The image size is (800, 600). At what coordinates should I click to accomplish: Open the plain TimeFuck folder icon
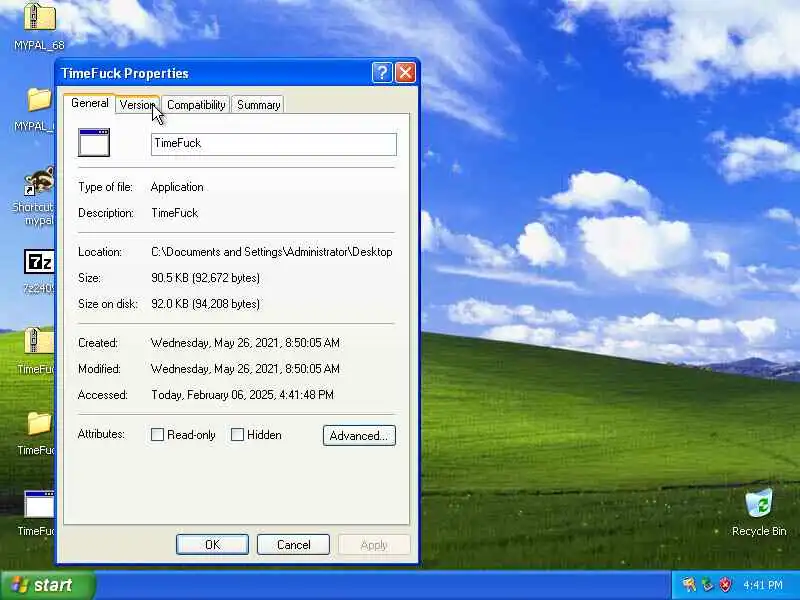(x=39, y=423)
